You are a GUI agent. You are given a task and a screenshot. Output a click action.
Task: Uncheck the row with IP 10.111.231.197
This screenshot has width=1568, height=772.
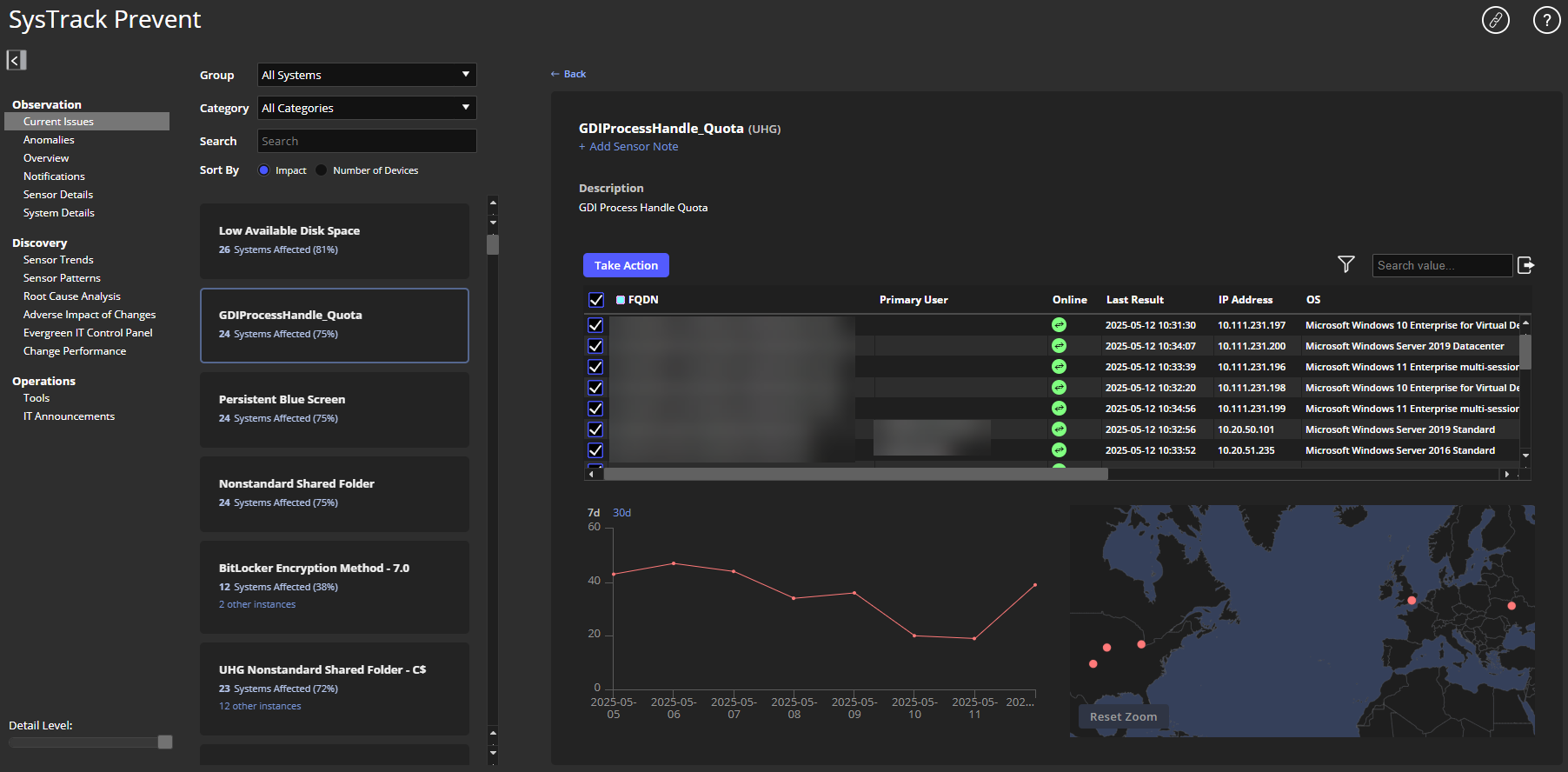(x=595, y=325)
